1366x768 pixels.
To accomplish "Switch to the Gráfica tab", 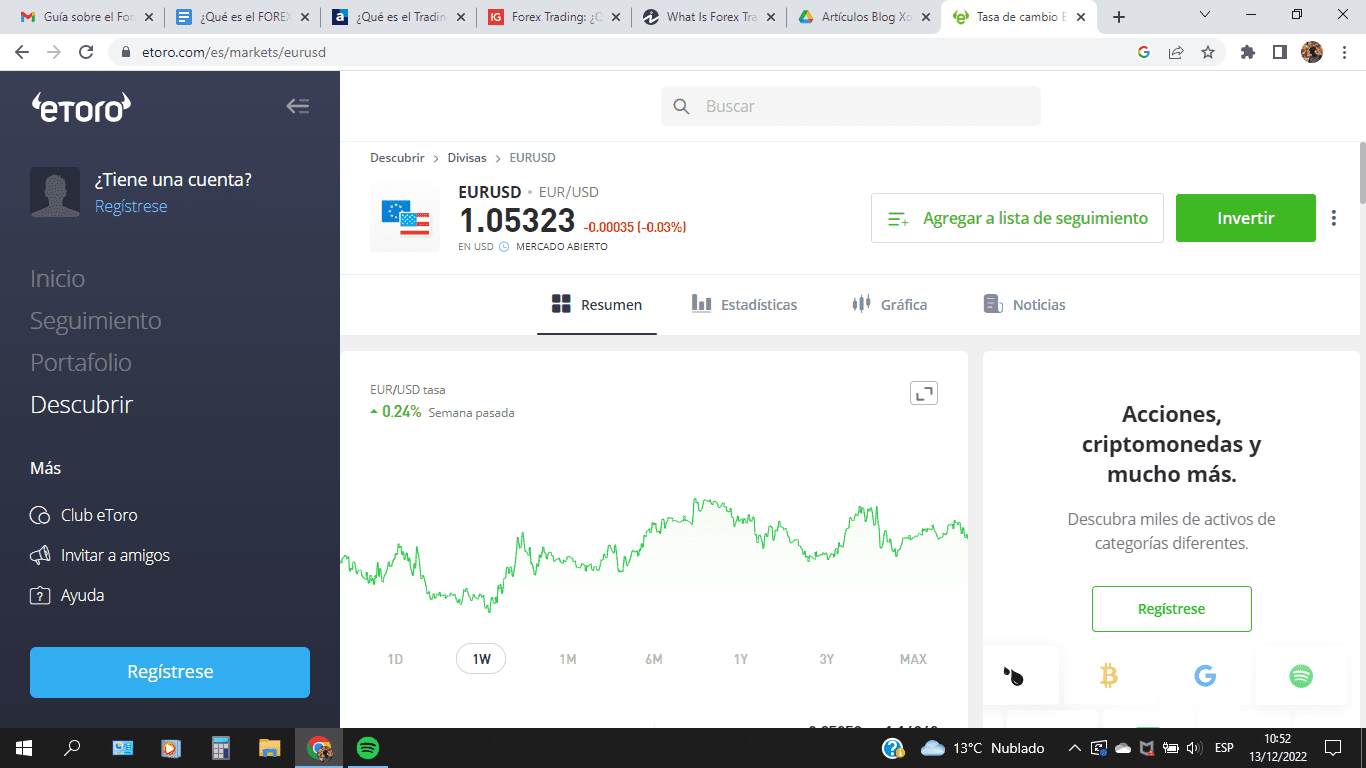I will coord(889,305).
